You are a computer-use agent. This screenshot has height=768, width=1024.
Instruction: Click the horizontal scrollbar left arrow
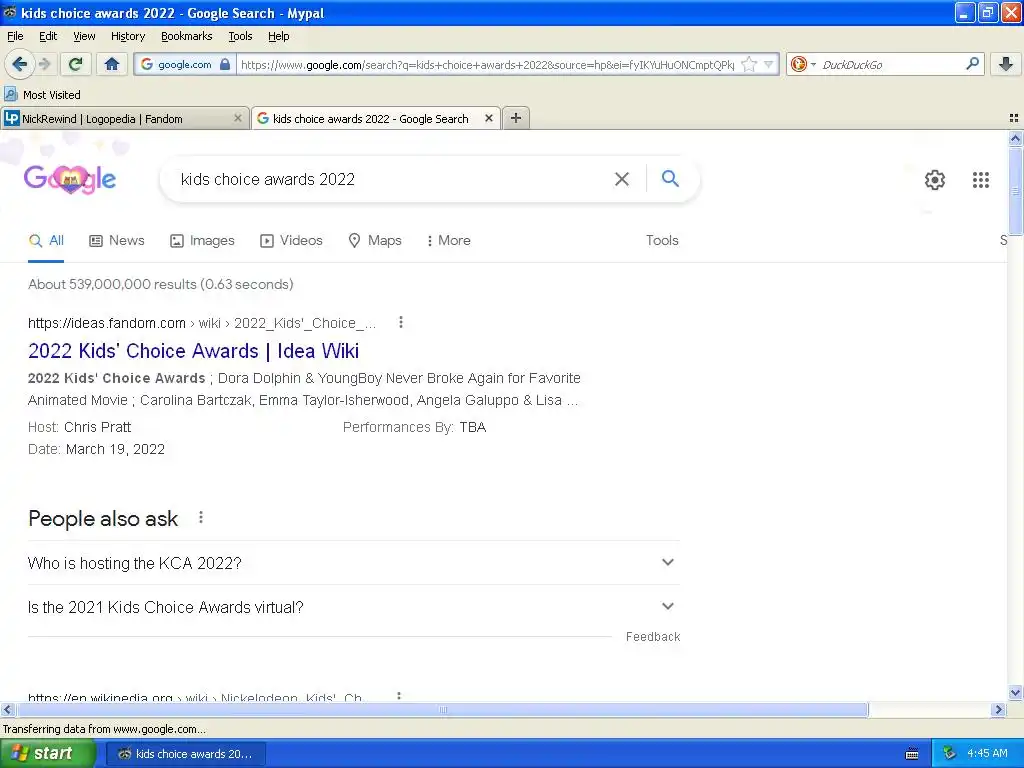coord(7,709)
